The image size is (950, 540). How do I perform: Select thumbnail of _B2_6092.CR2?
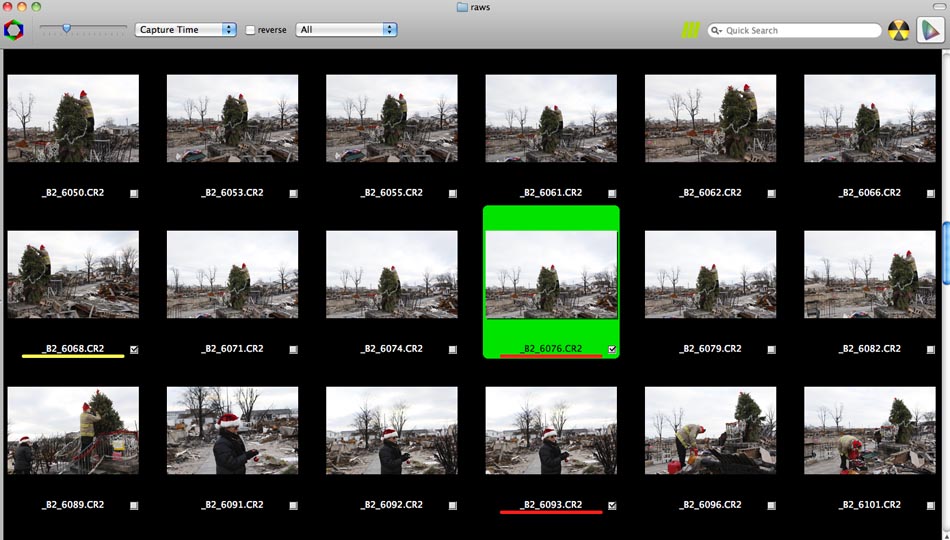pyautogui.click(x=392, y=430)
